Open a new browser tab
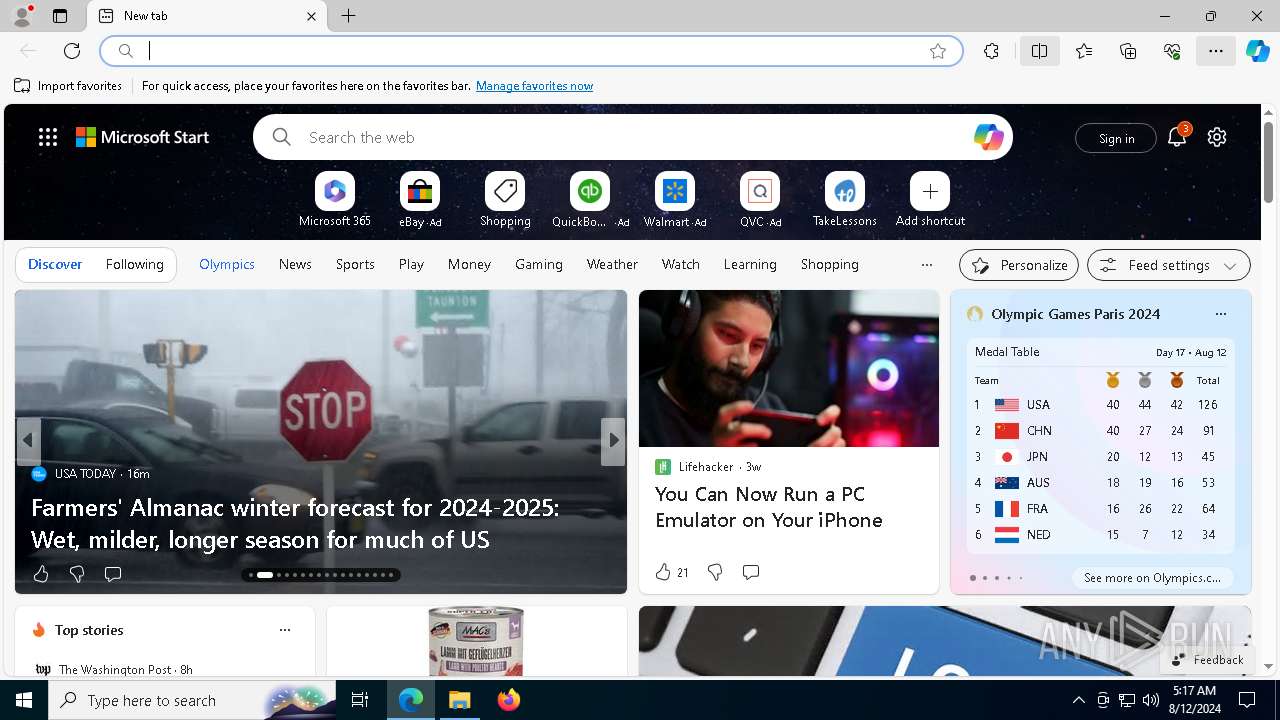The width and height of the screenshot is (1280, 720). click(x=348, y=16)
